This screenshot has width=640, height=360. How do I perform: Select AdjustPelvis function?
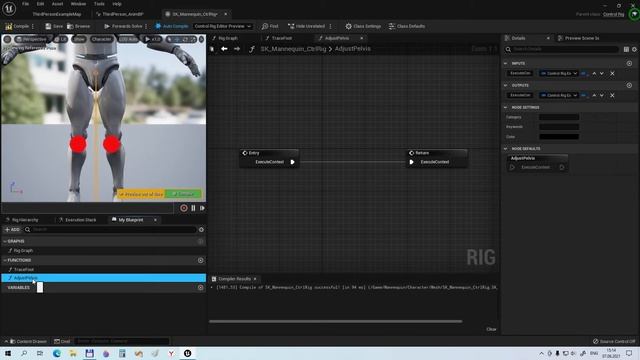pyautogui.click(x=104, y=278)
